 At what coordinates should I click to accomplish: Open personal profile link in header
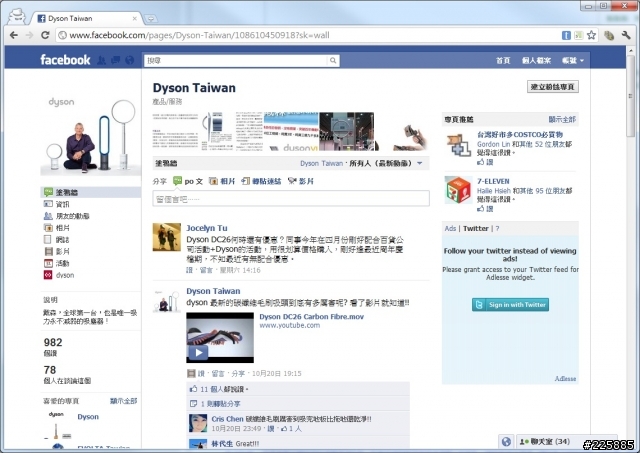tap(536, 60)
